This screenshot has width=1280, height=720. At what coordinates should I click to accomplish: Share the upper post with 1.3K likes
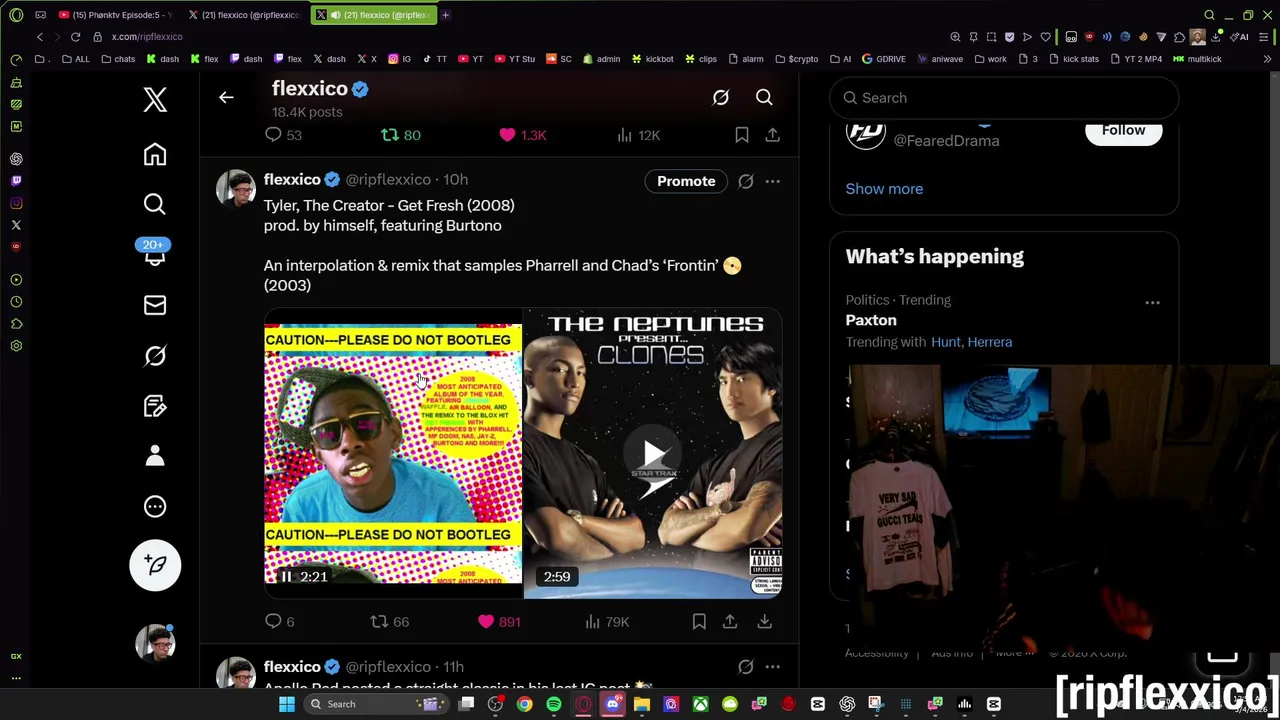(773, 135)
